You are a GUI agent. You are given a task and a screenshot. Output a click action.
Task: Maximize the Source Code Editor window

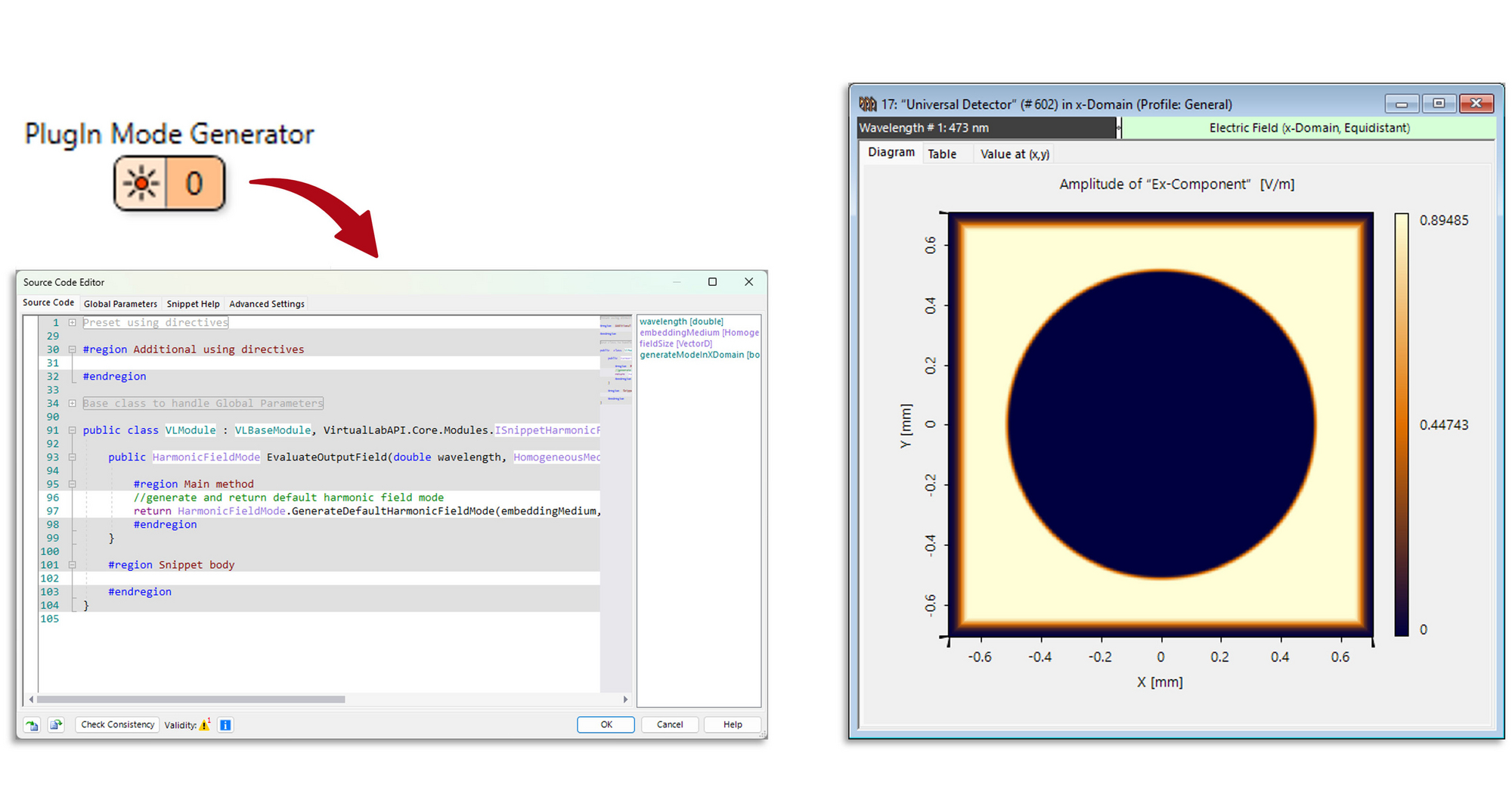(712, 281)
